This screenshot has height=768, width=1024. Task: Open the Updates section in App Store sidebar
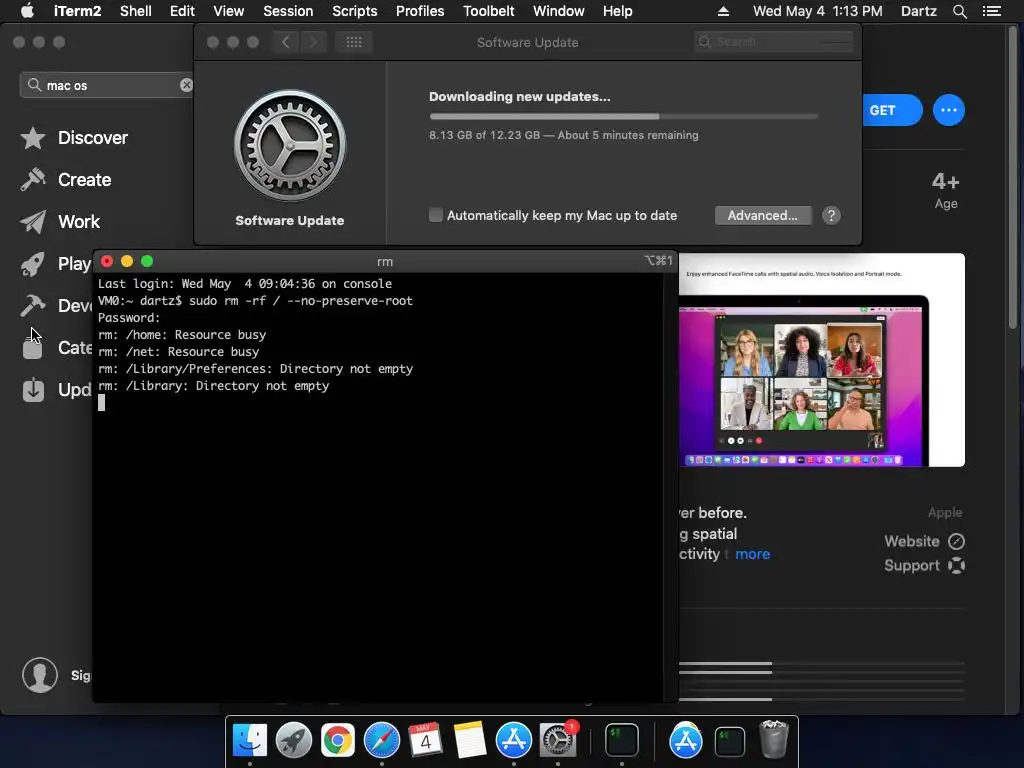point(56,390)
